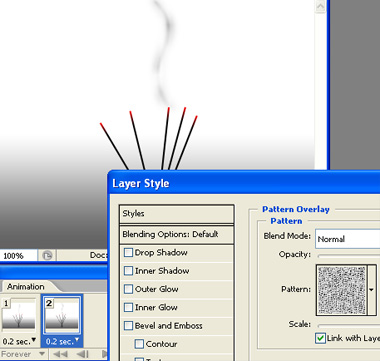Screen dimensions: 380x361
Task: Select Blending Options: Default row
Action: (x=177, y=234)
